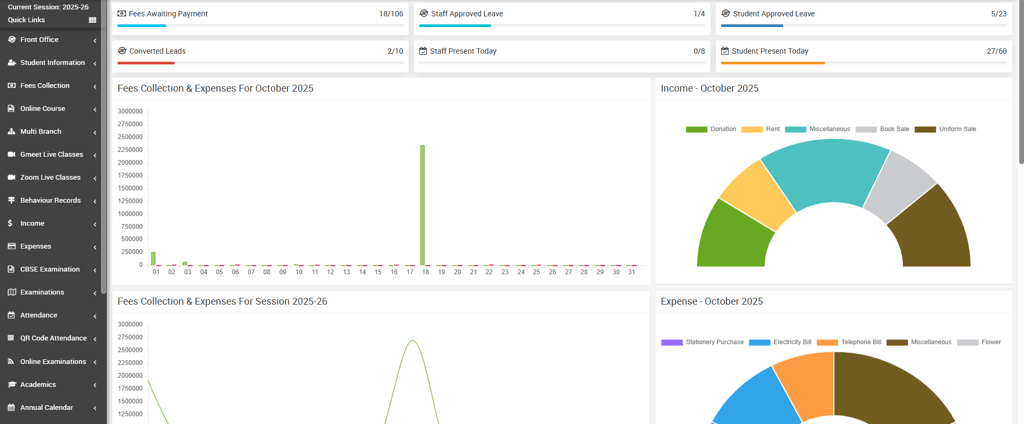This screenshot has width=1024, height=424.
Task: Open the Quick Links grid icon
Action: [x=93, y=20]
